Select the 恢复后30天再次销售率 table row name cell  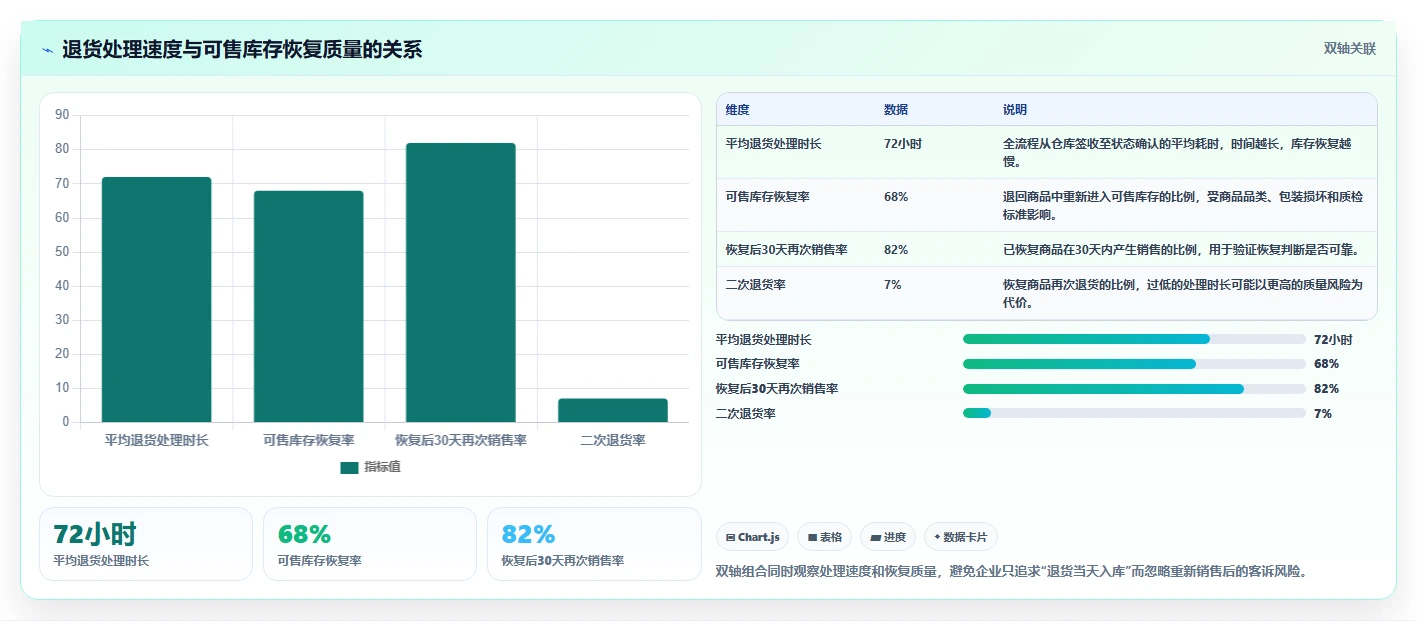click(x=786, y=250)
